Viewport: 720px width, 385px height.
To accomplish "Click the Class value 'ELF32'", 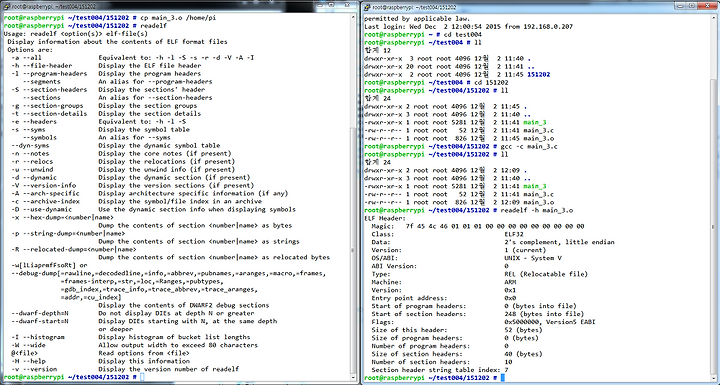I will 513,234.
